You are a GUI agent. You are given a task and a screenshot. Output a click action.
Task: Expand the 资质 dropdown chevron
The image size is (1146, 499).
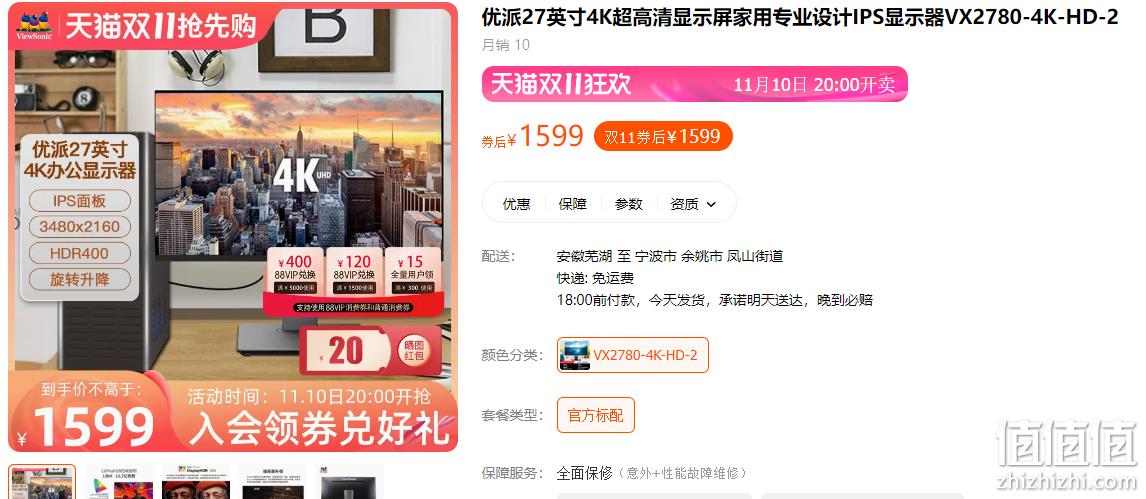click(711, 205)
